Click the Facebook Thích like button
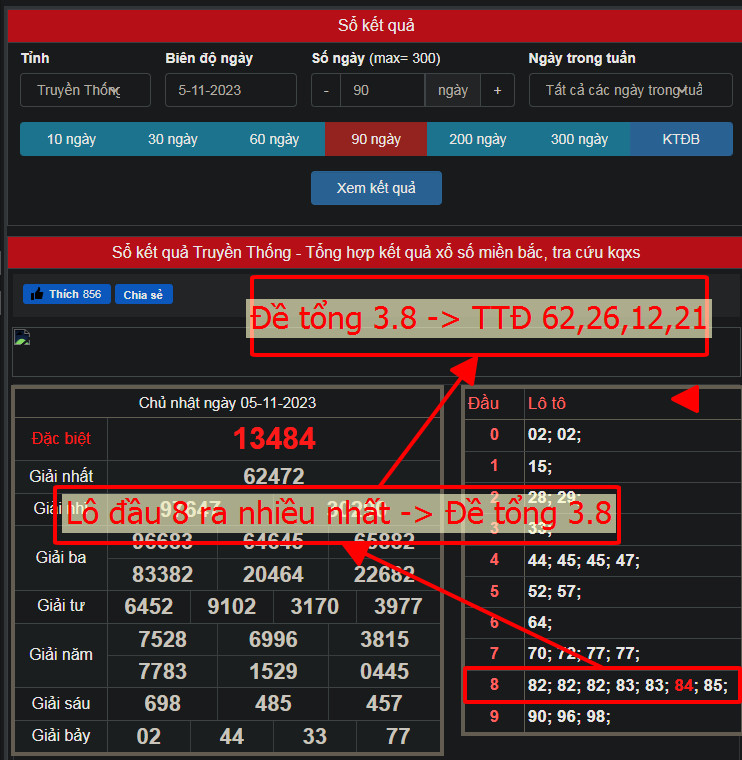The width and height of the screenshot is (742, 760). pos(66,294)
